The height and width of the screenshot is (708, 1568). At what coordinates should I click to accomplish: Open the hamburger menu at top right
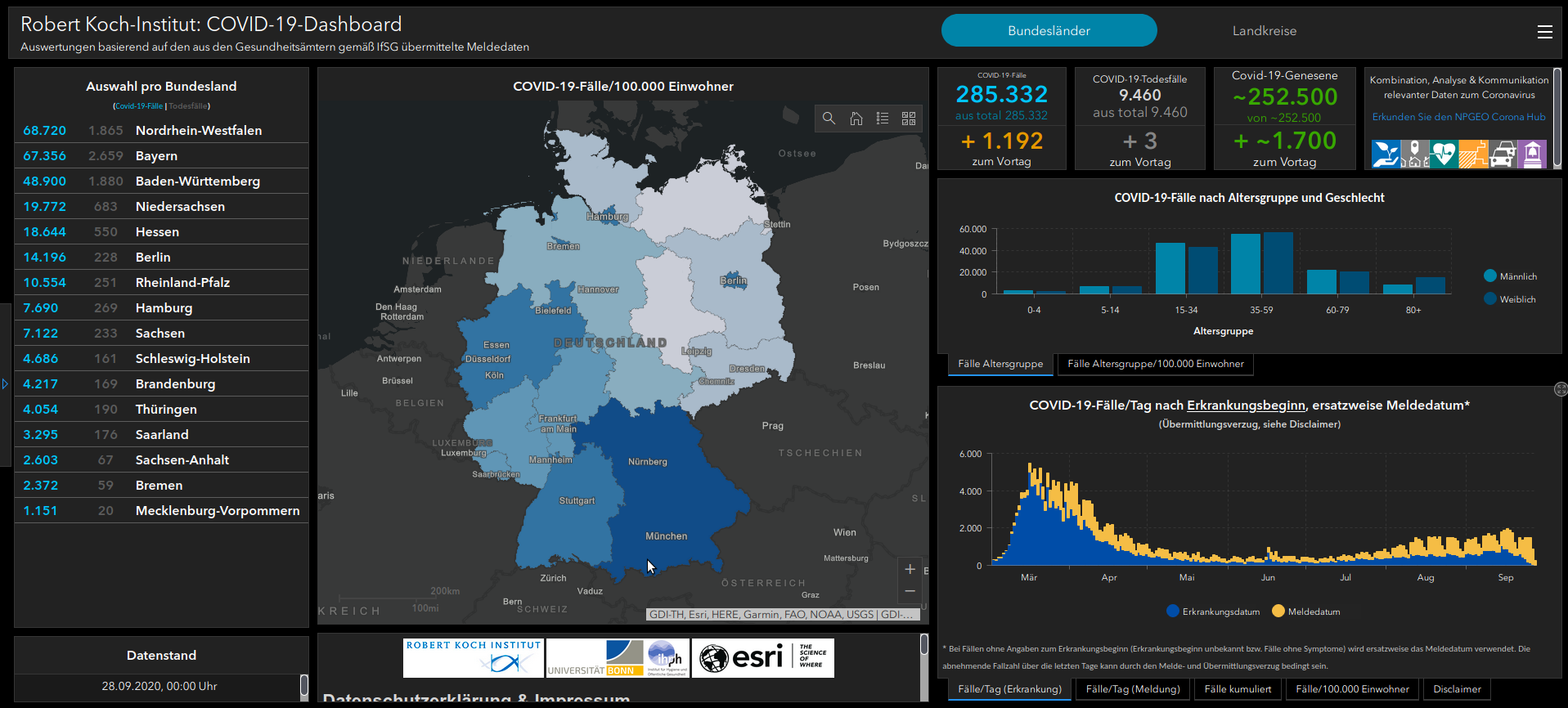(x=1544, y=32)
